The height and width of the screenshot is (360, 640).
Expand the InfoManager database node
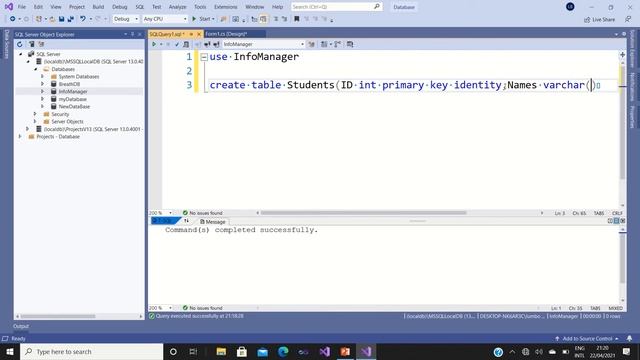click(x=42, y=91)
